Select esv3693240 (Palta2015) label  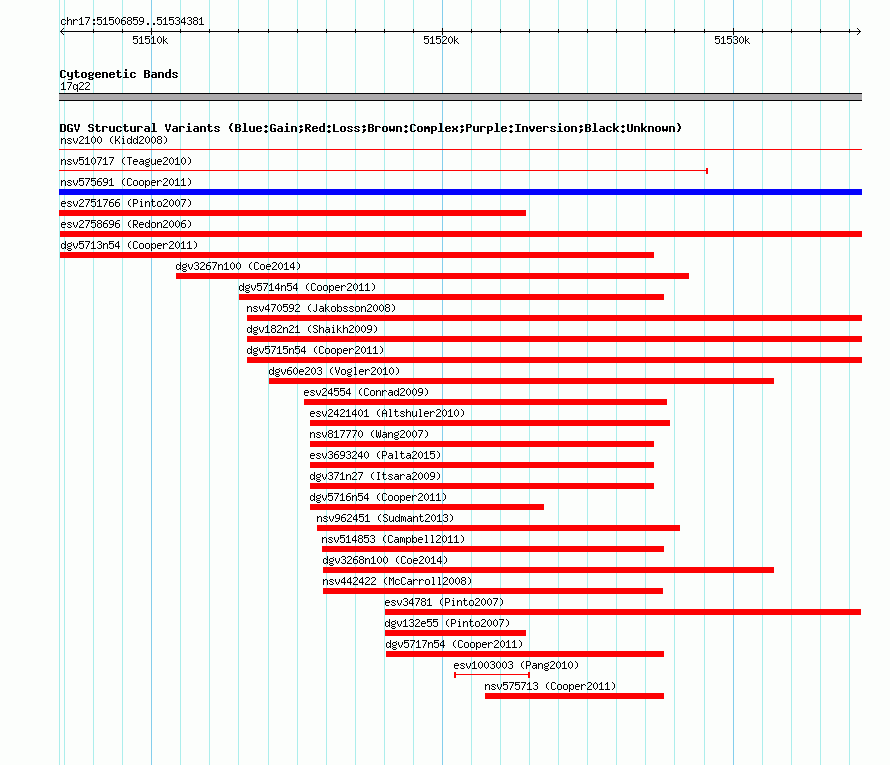[375, 455]
